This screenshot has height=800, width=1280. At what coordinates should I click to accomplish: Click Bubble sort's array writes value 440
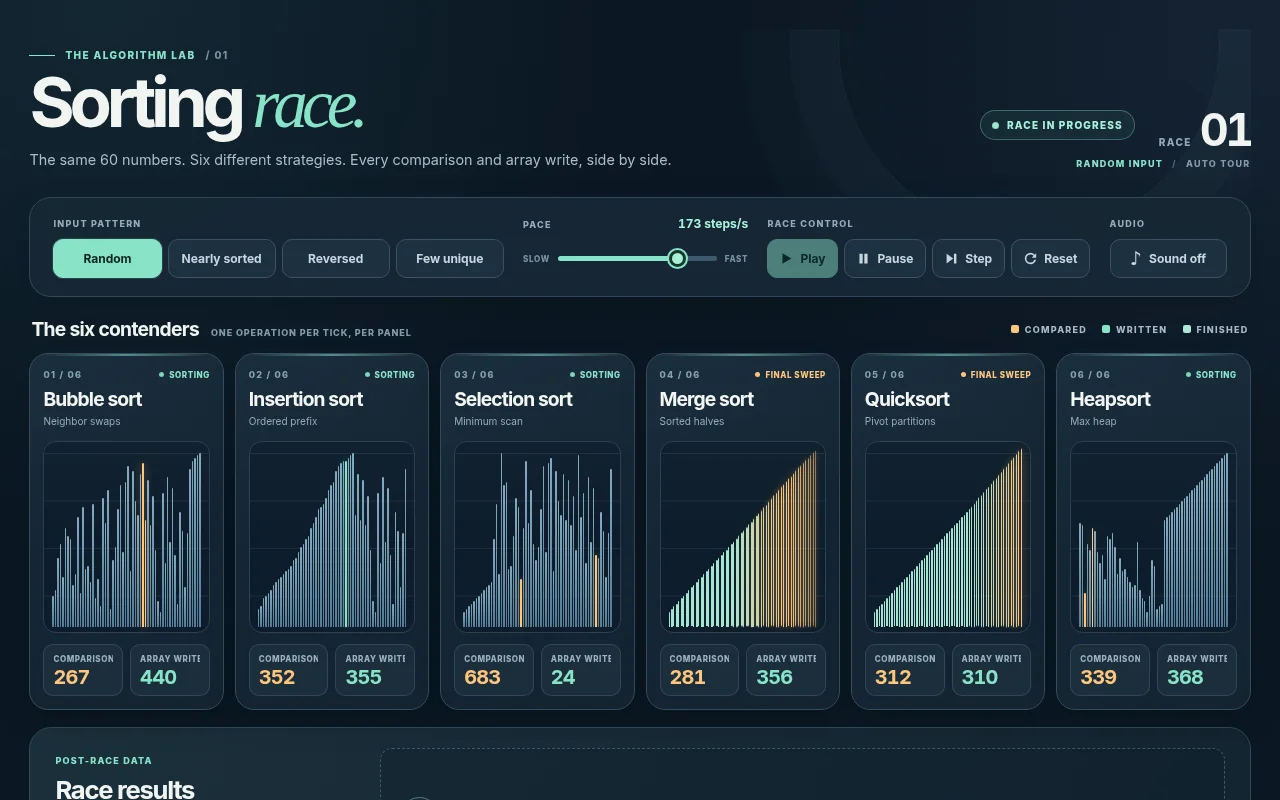158,677
